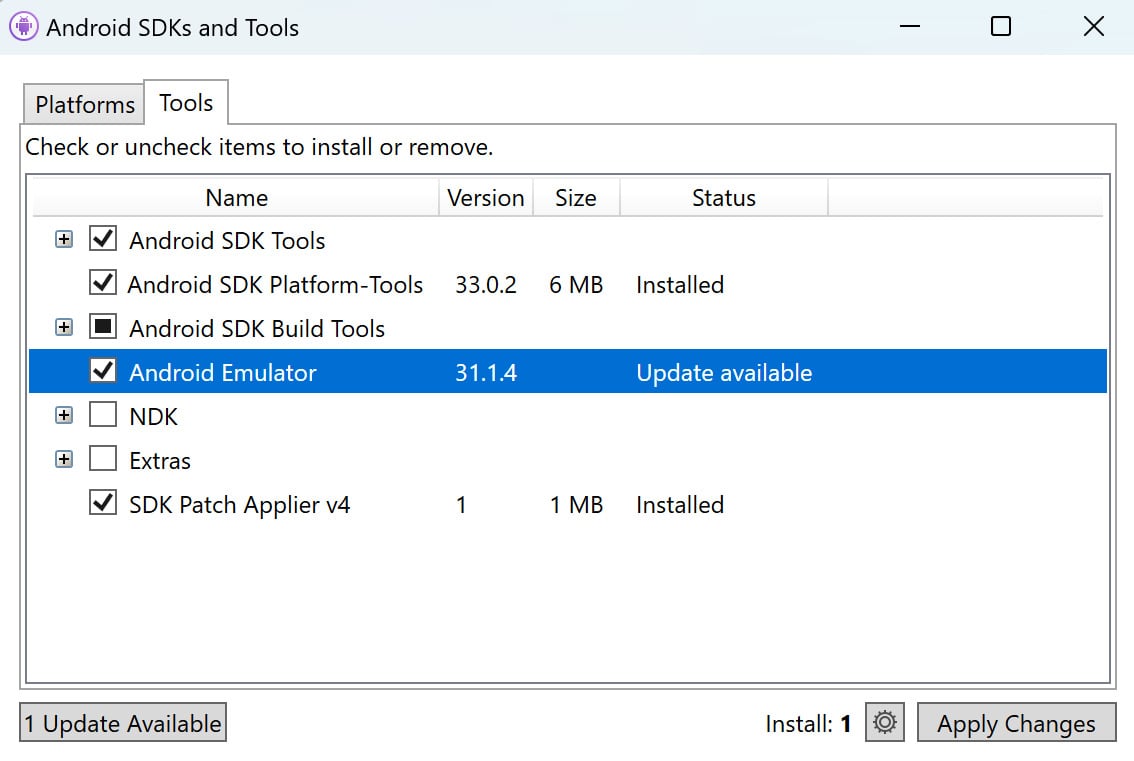Select the Android SDK Build Tools row label
Screen dimensions: 1134x761
tap(257, 329)
